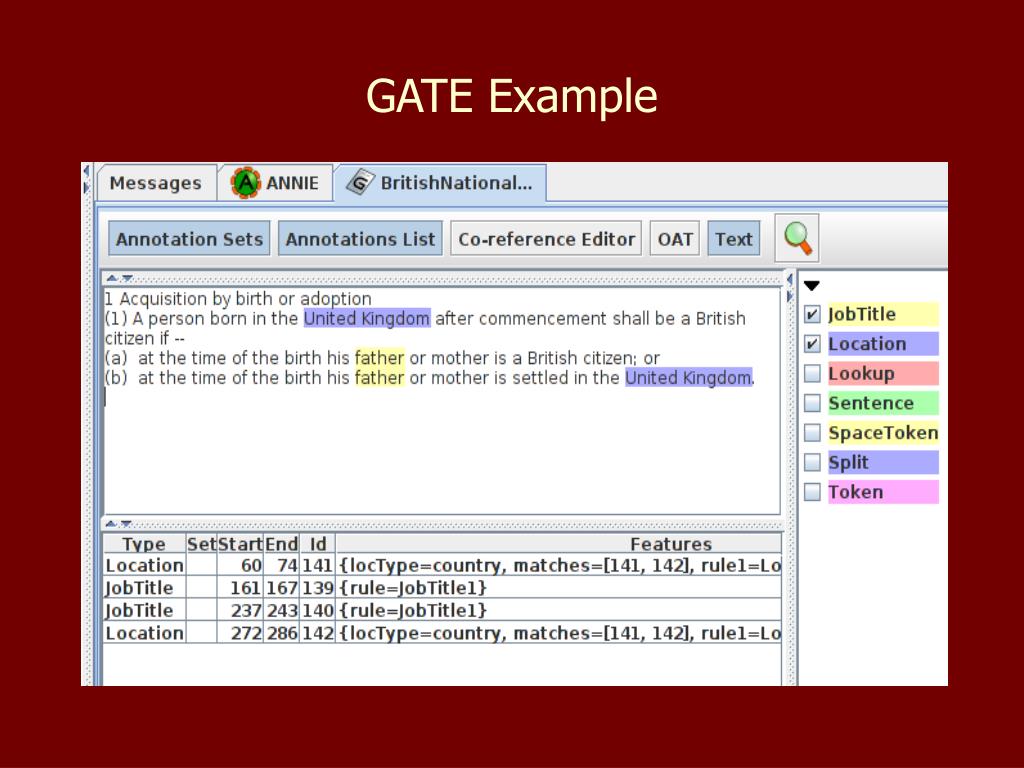Enable the Split annotation checkbox
The image size is (1024, 768).
pos(812,462)
